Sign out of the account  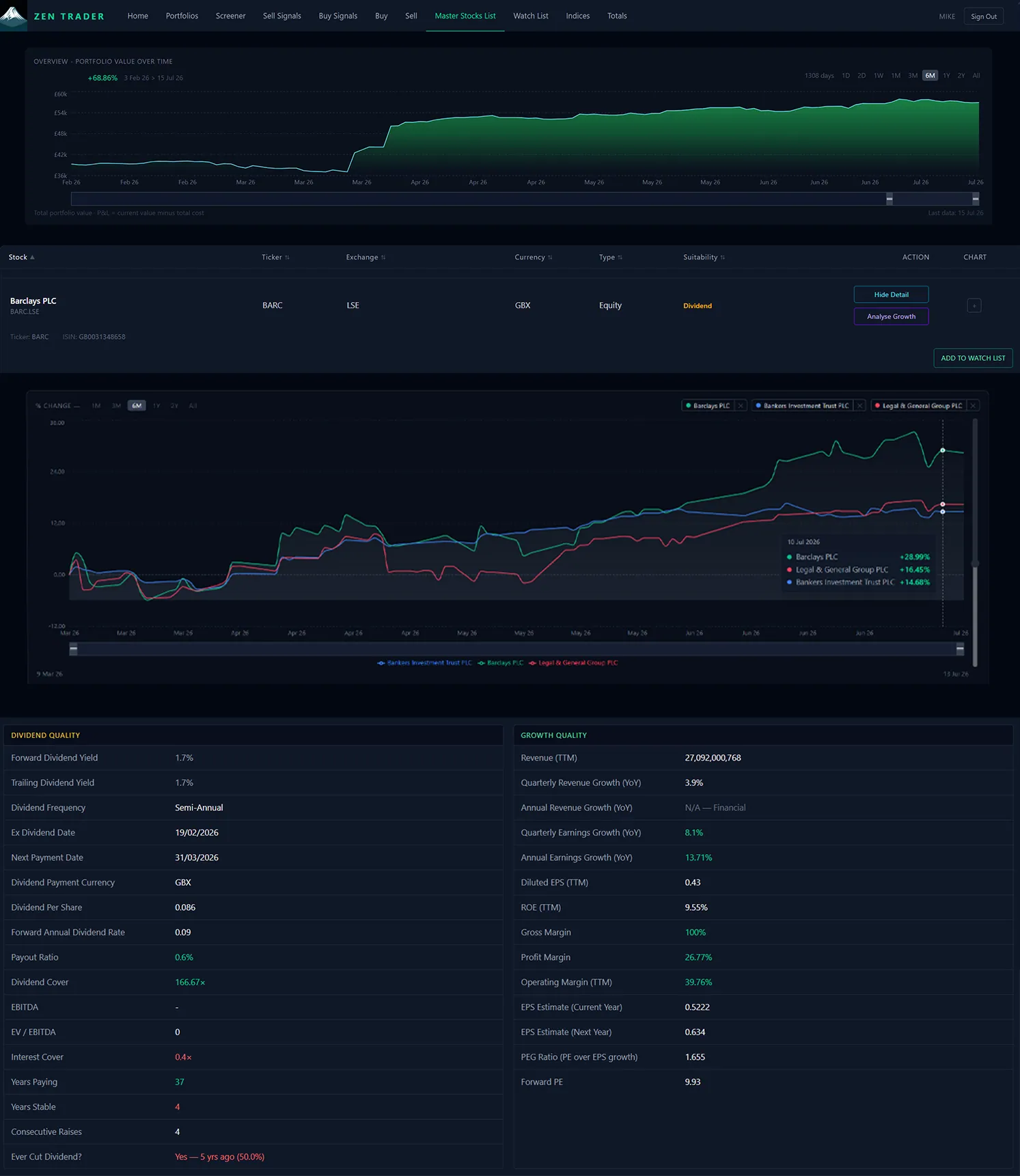click(983, 16)
